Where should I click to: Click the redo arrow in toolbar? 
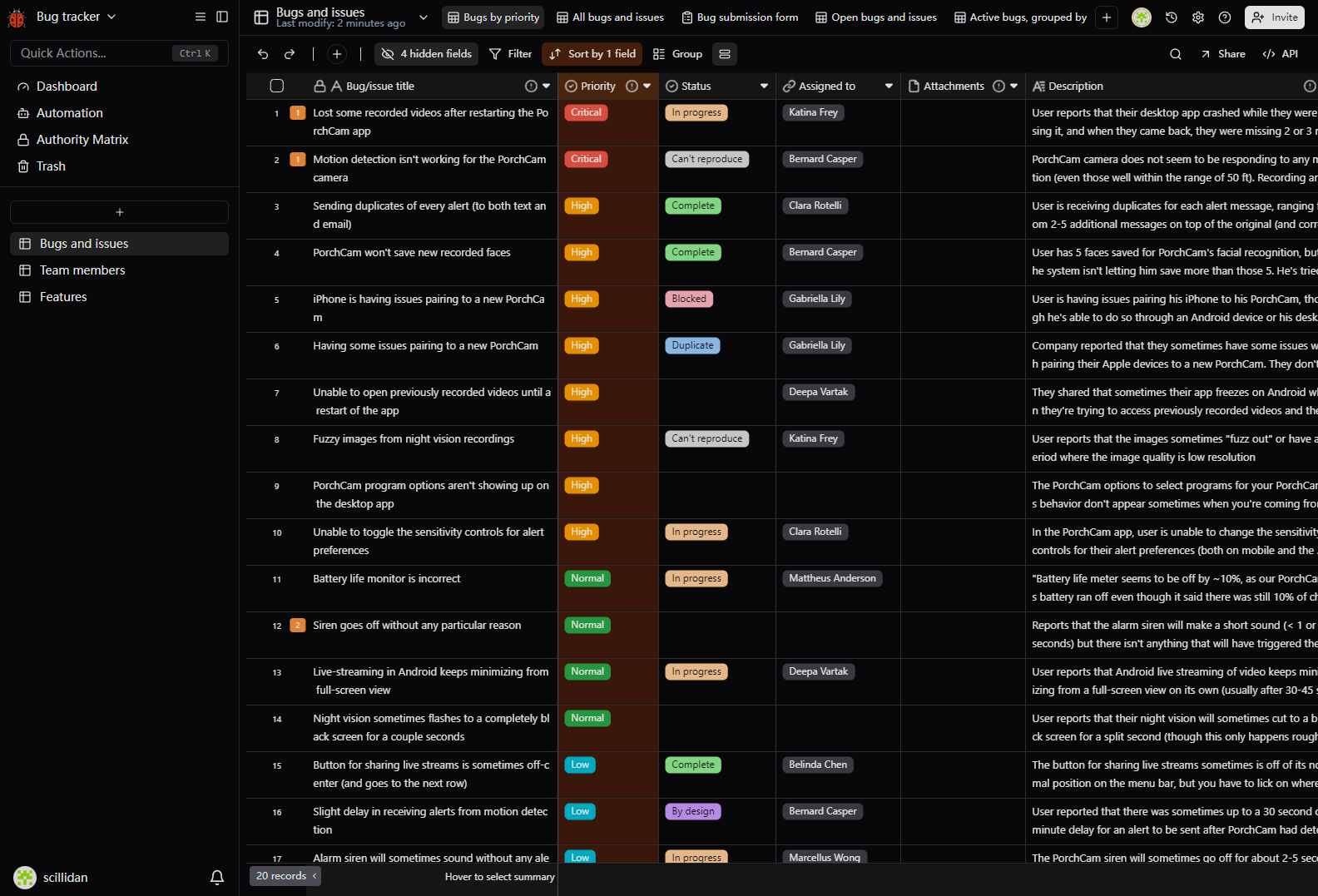(290, 54)
